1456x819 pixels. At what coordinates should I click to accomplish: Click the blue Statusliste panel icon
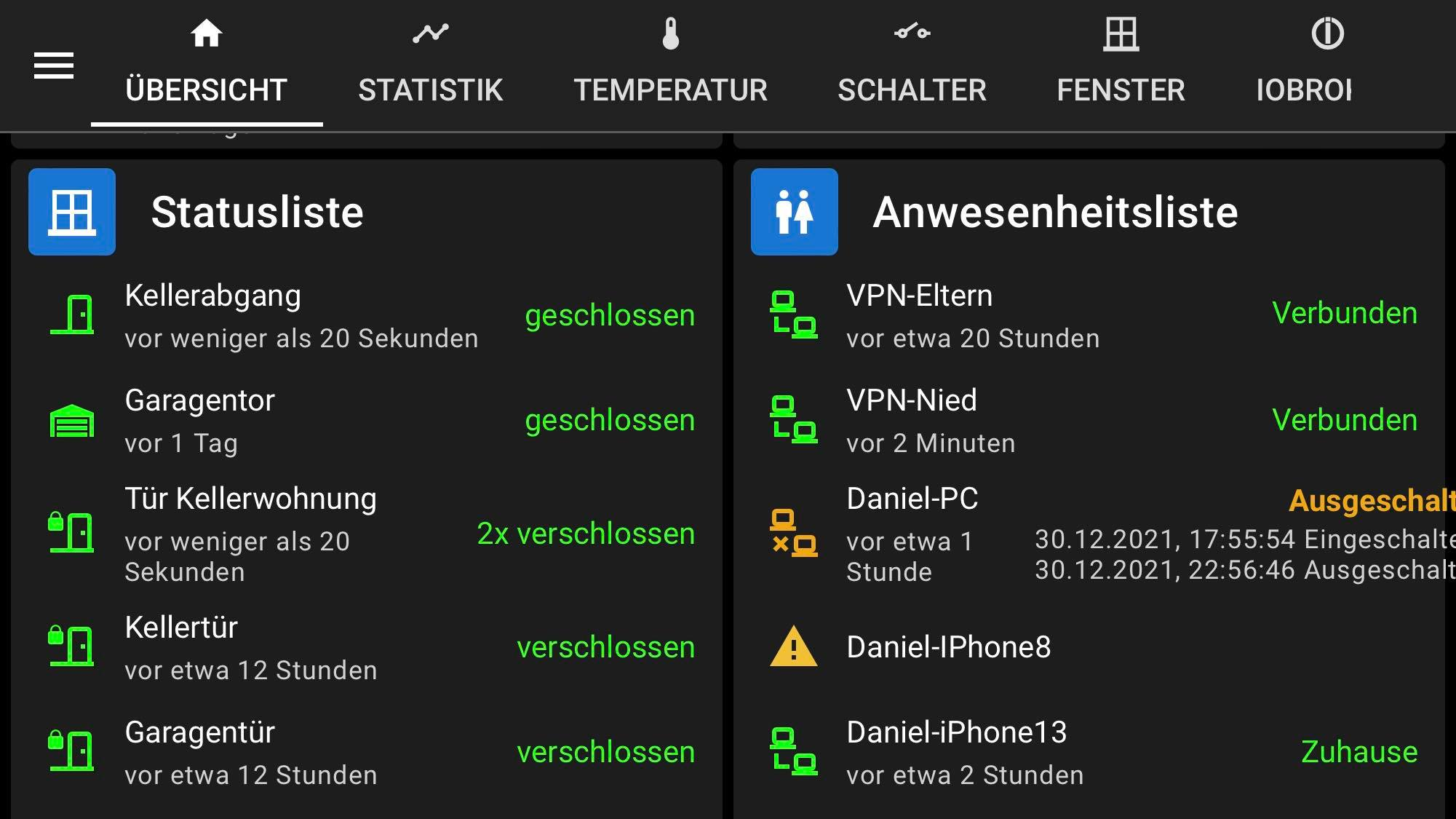click(x=71, y=211)
